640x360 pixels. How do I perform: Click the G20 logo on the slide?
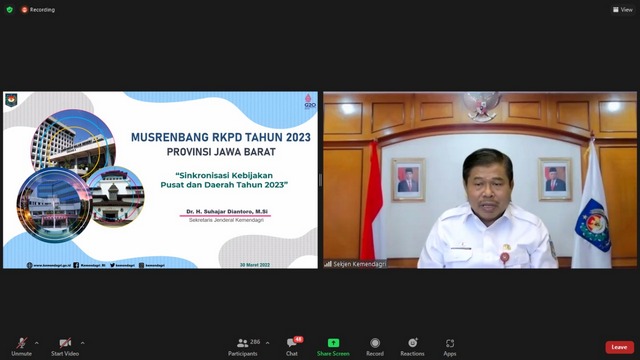tap(310, 102)
